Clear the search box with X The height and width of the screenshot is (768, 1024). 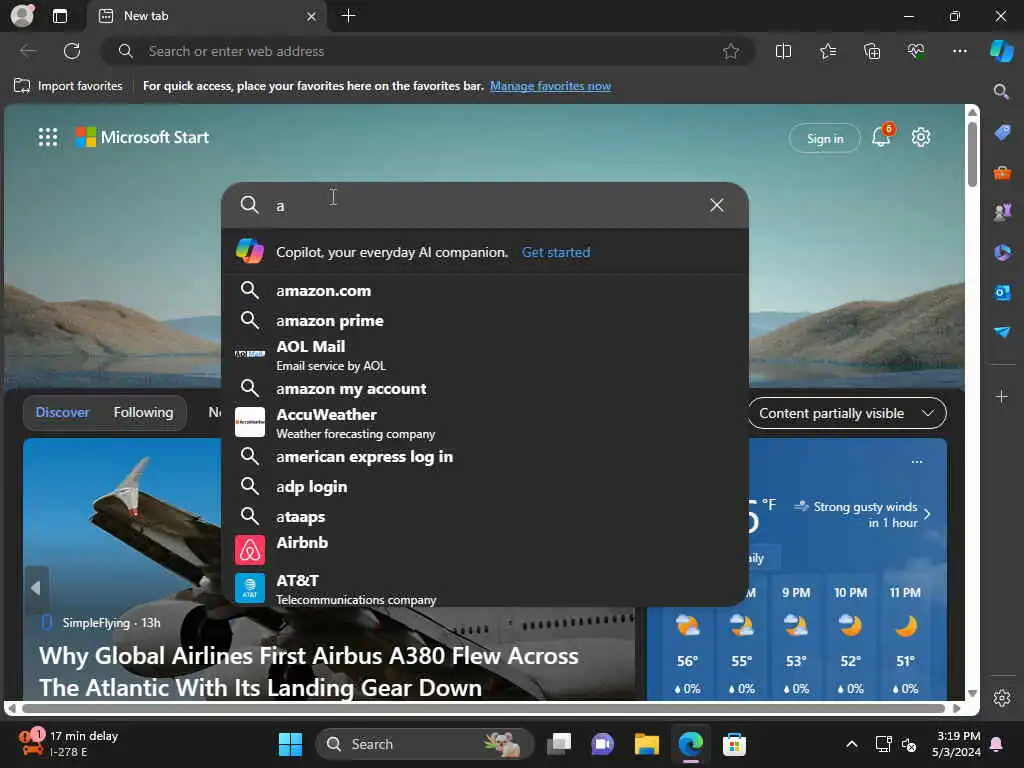pyautogui.click(x=716, y=205)
